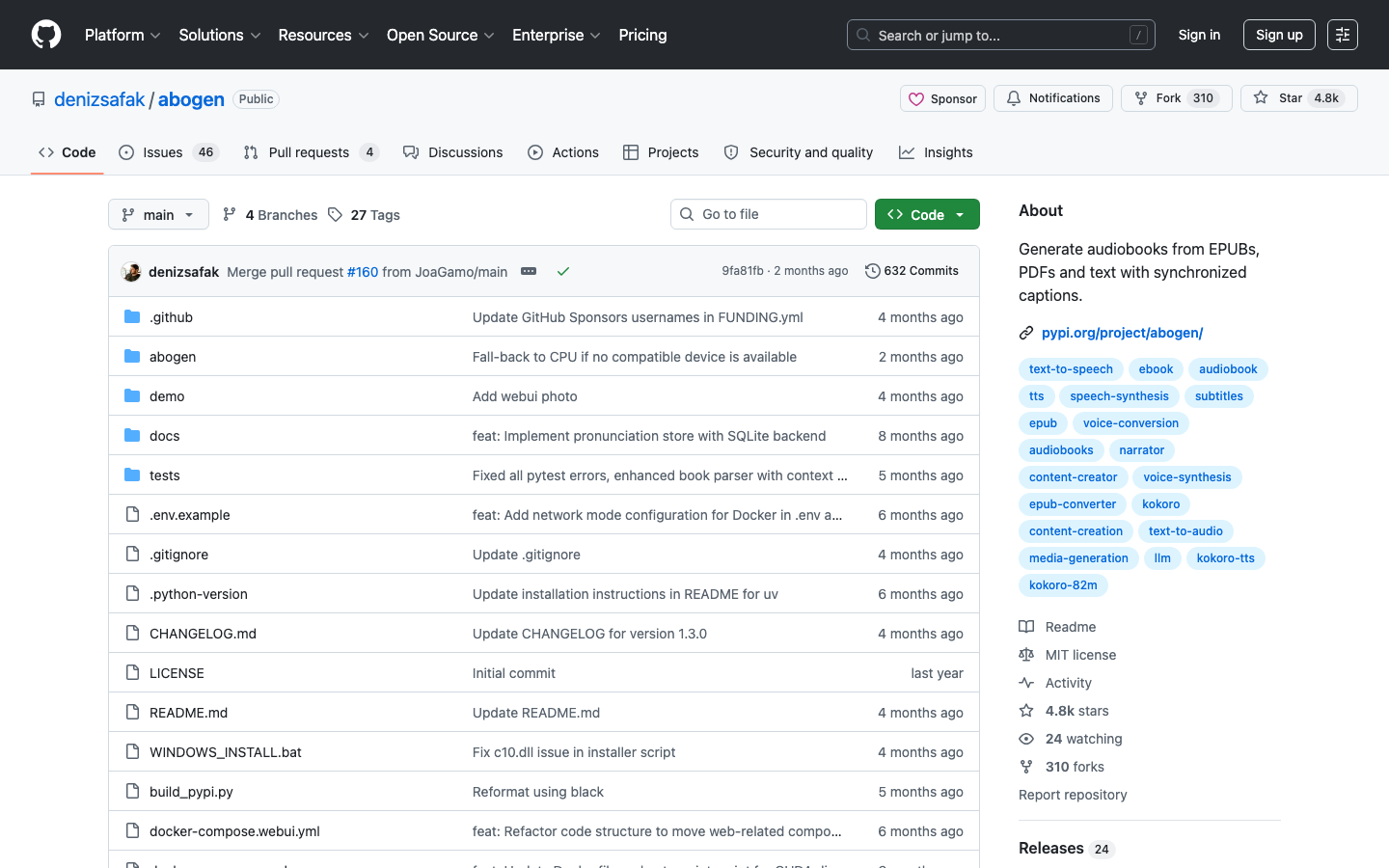Expand the commit message ellipsis
1389x868 pixels.
[x=529, y=271]
